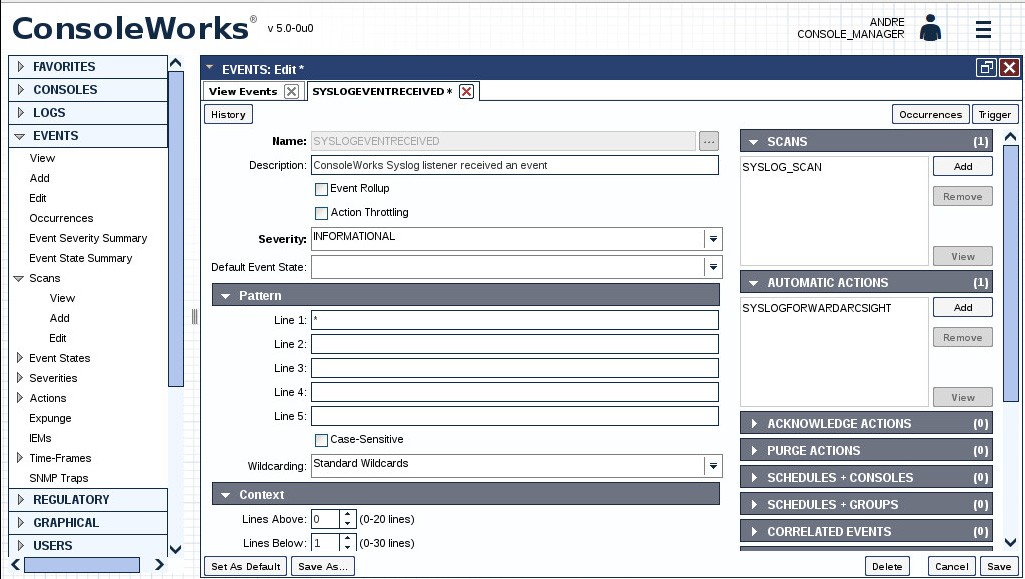Click Add in the SCANS panel
The height and width of the screenshot is (579, 1025).
click(962, 167)
